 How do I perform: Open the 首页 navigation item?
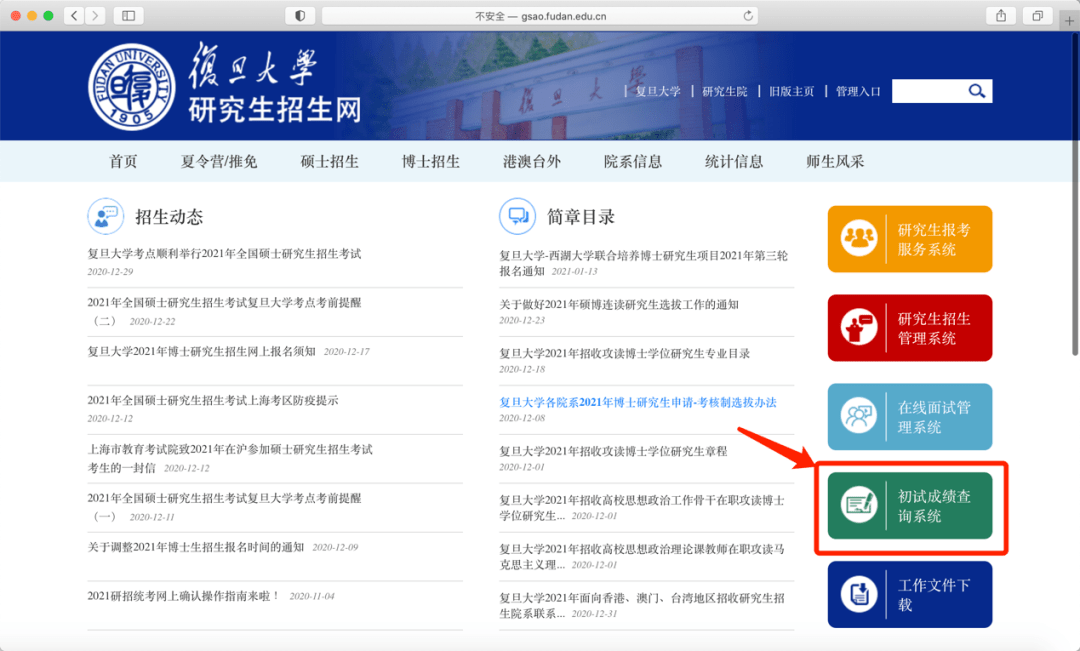(123, 161)
